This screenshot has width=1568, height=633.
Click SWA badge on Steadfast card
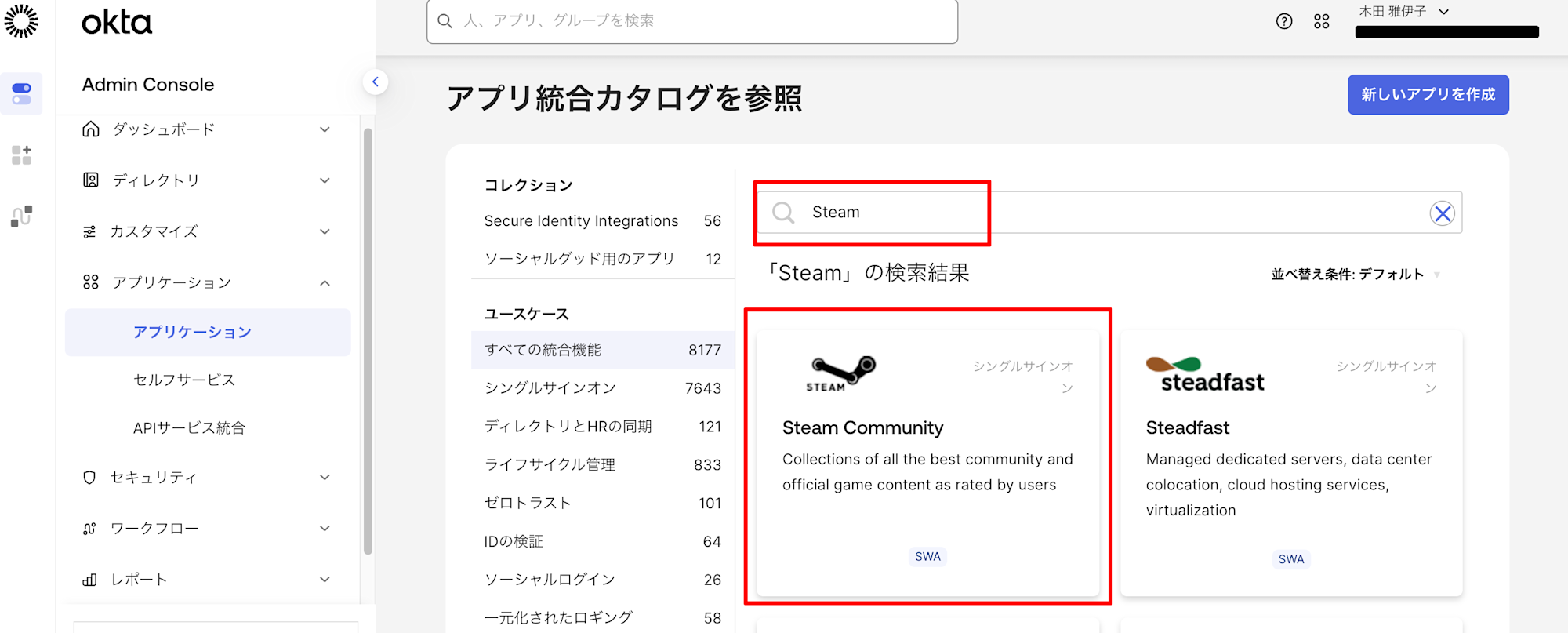pyautogui.click(x=1291, y=559)
